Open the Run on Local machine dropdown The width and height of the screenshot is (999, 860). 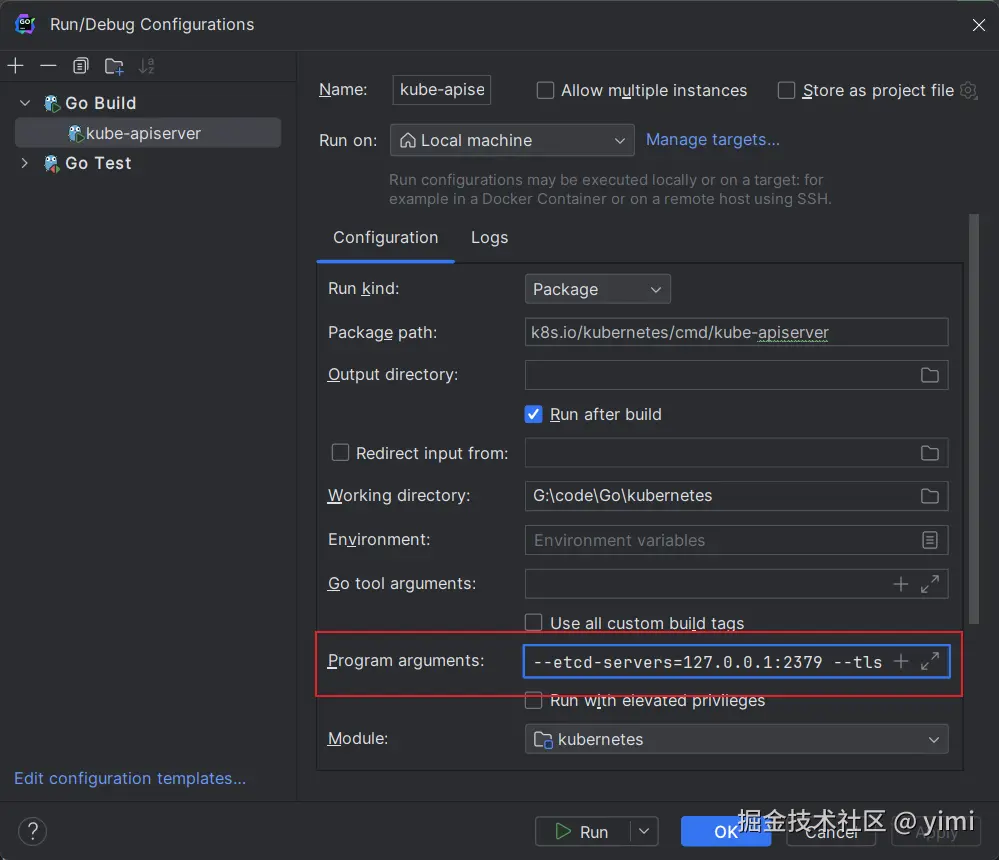coord(512,140)
